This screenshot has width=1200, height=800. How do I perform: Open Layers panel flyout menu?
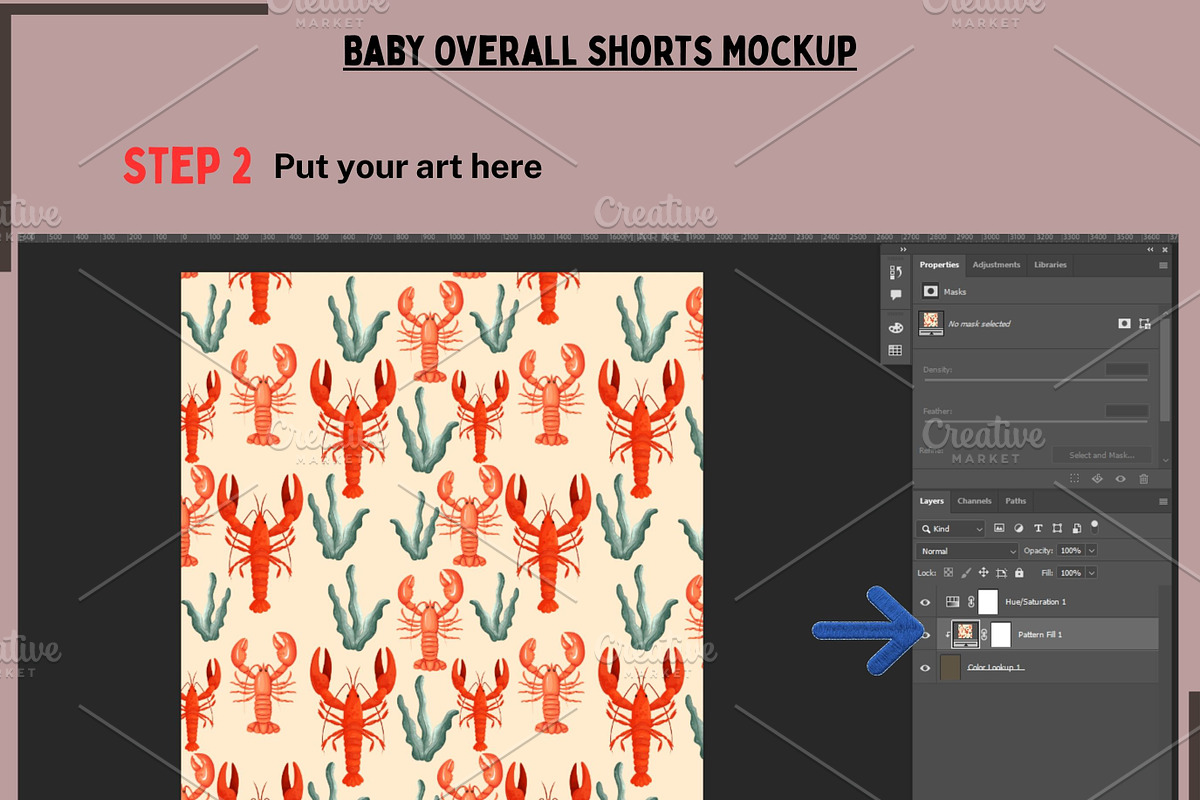click(x=1163, y=501)
